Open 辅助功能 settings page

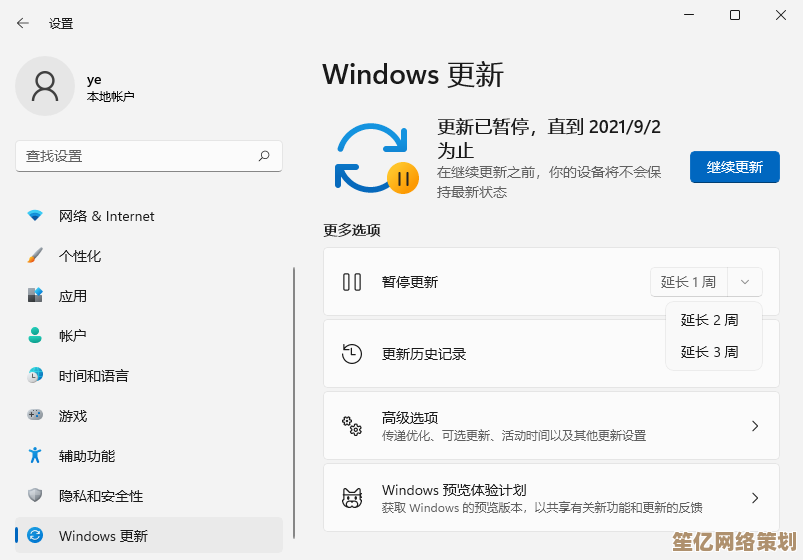[x=149, y=455]
